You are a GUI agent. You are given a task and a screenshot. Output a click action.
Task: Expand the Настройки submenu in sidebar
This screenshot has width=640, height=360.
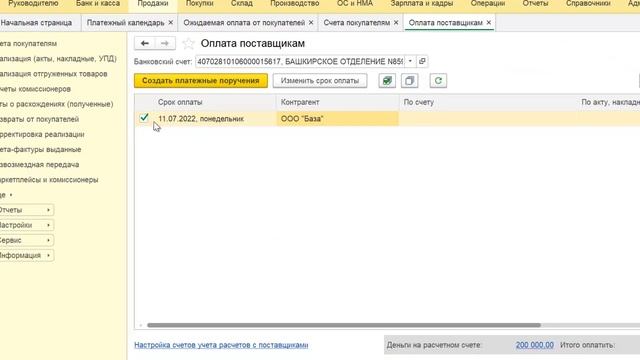(26, 225)
